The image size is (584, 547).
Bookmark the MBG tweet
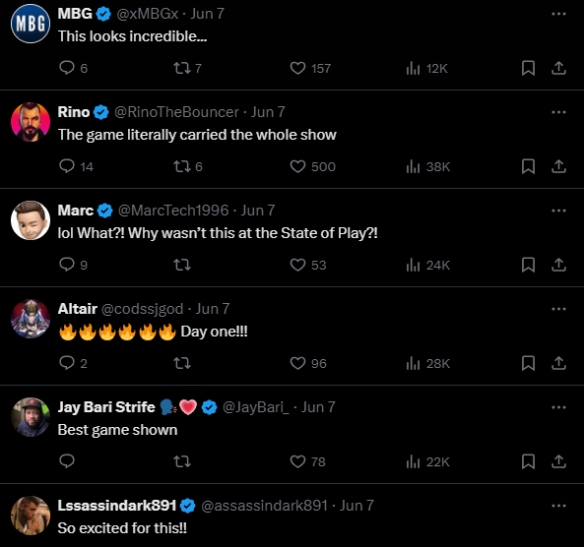click(x=528, y=68)
